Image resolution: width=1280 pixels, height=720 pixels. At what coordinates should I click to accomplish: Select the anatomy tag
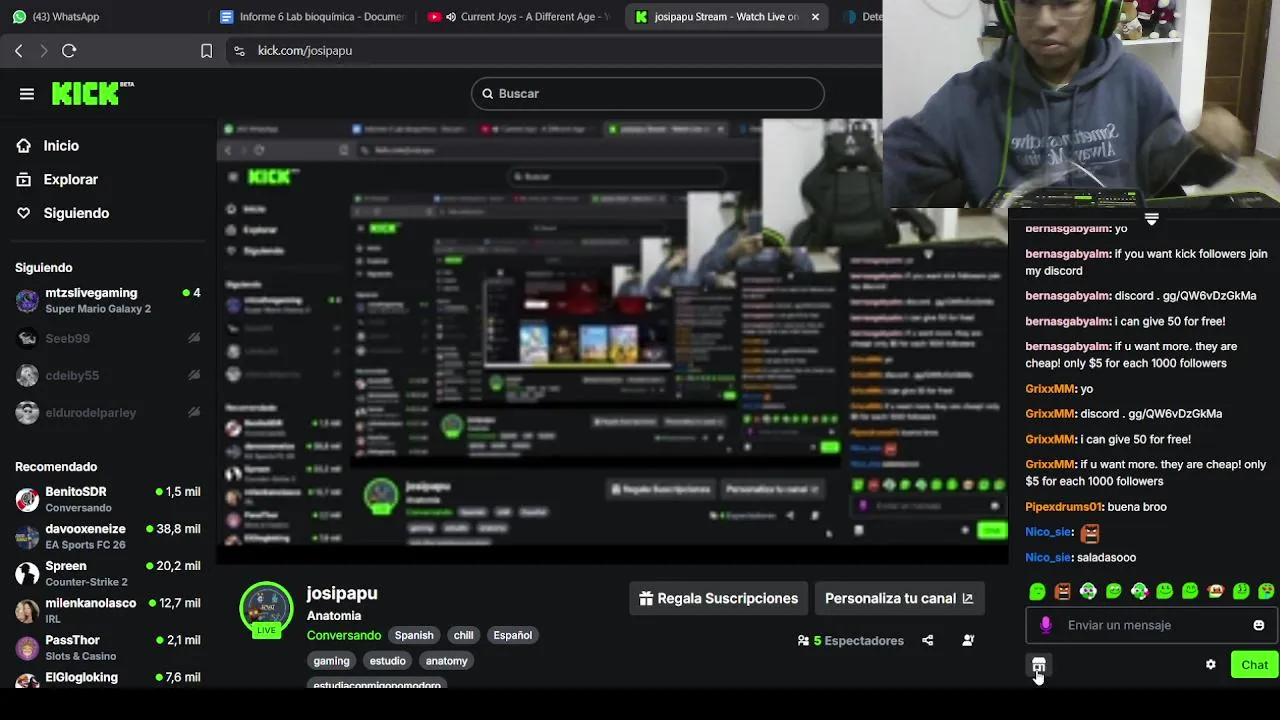tap(446, 661)
